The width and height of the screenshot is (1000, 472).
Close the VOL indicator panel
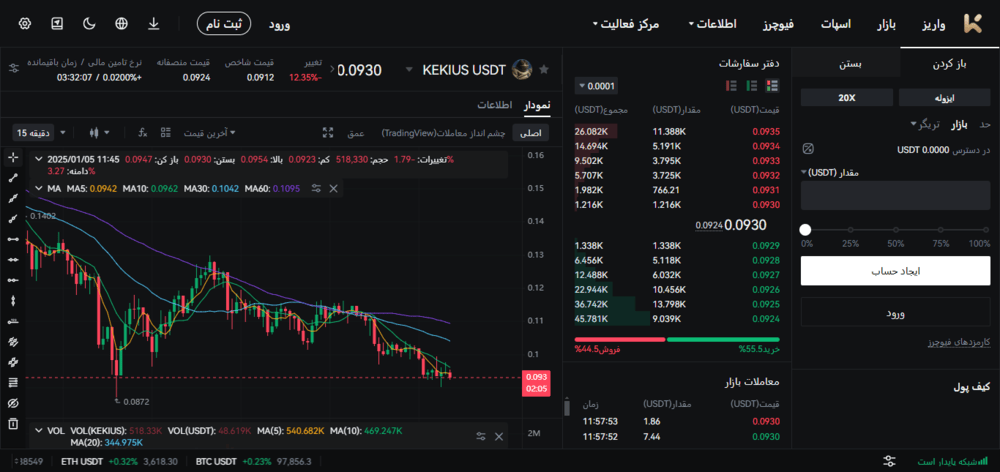click(x=499, y=436)
